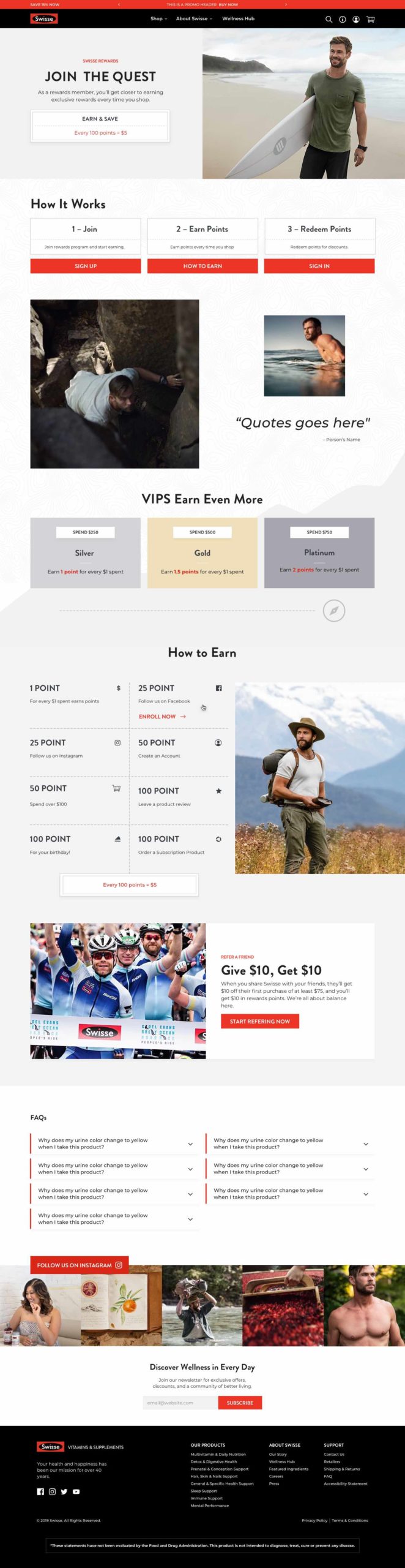
Task: Expand the first FAQ question chevron
Action: coord(190,1144)
